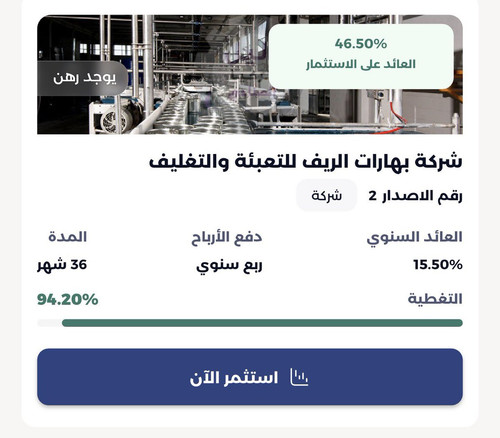Click the التغطية label
Screen dimensions: 500x438
tap(435, 299)
